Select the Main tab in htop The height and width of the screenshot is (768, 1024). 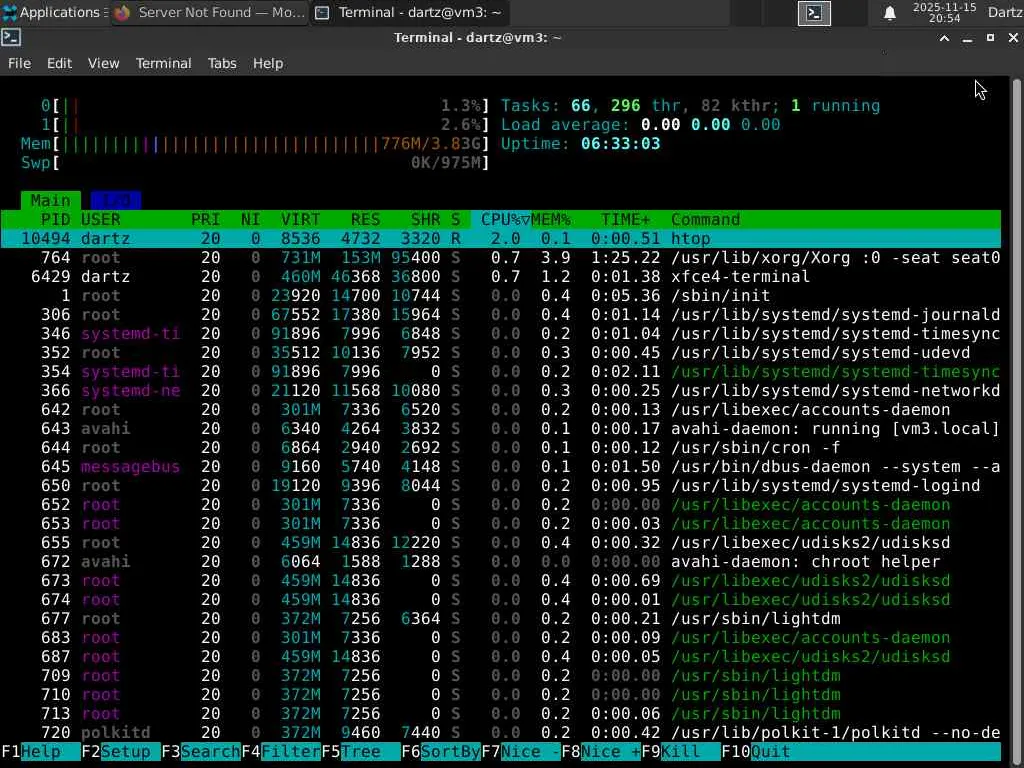[x=50, y=200]
